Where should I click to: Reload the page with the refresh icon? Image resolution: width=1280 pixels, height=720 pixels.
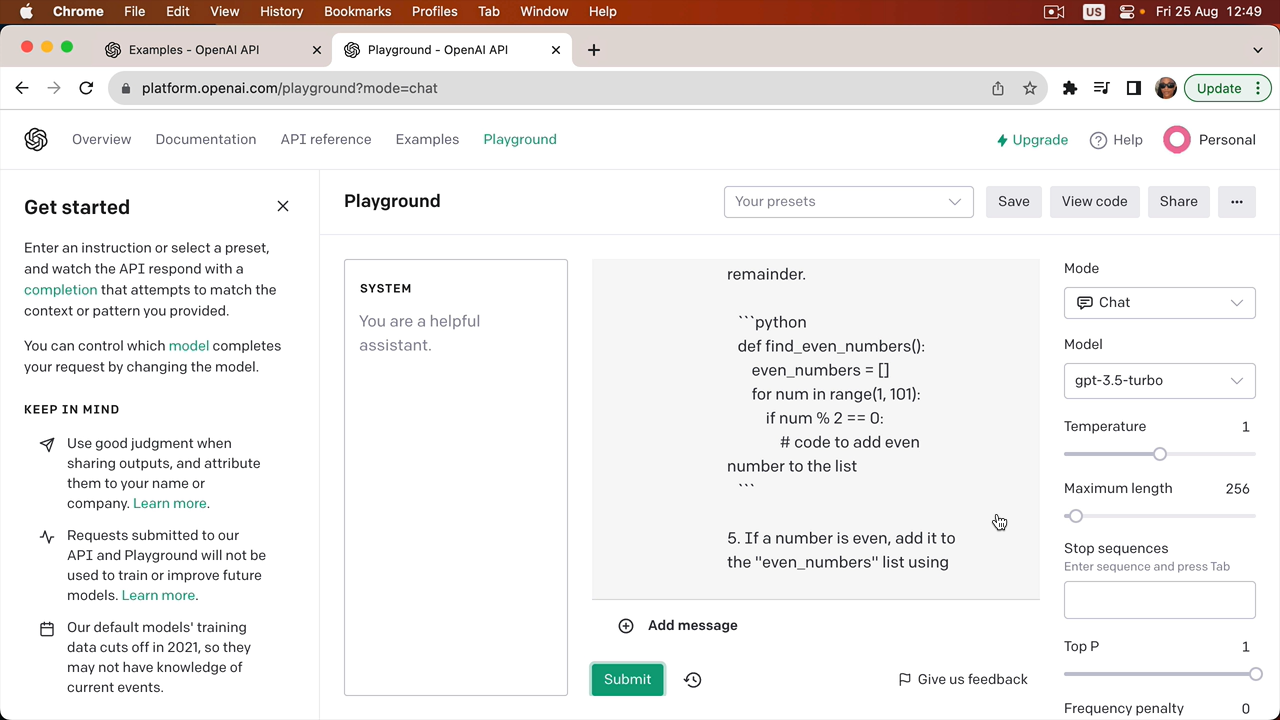coord(86,88)
